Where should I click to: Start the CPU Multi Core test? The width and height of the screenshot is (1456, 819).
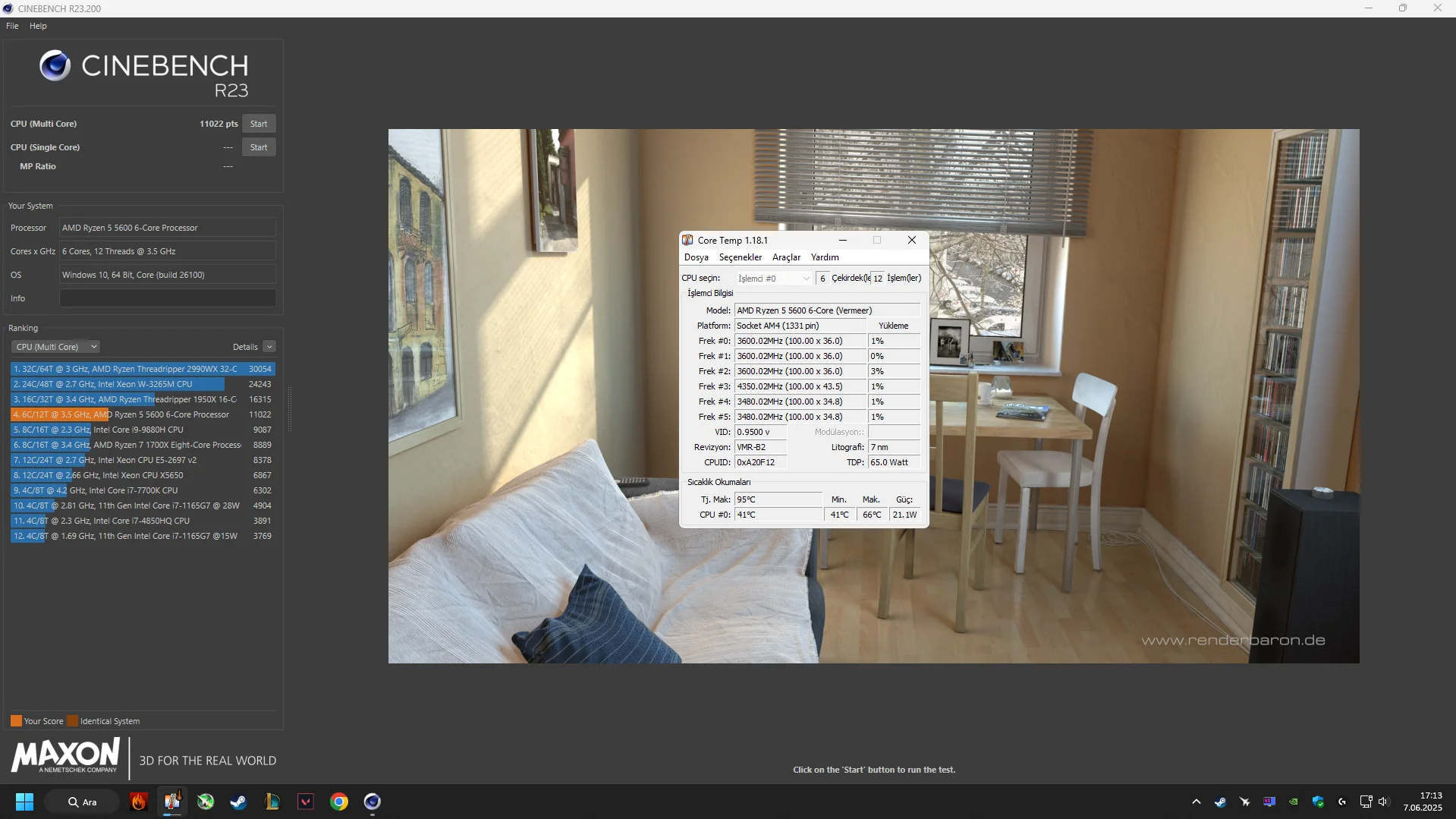coord(259,124)
